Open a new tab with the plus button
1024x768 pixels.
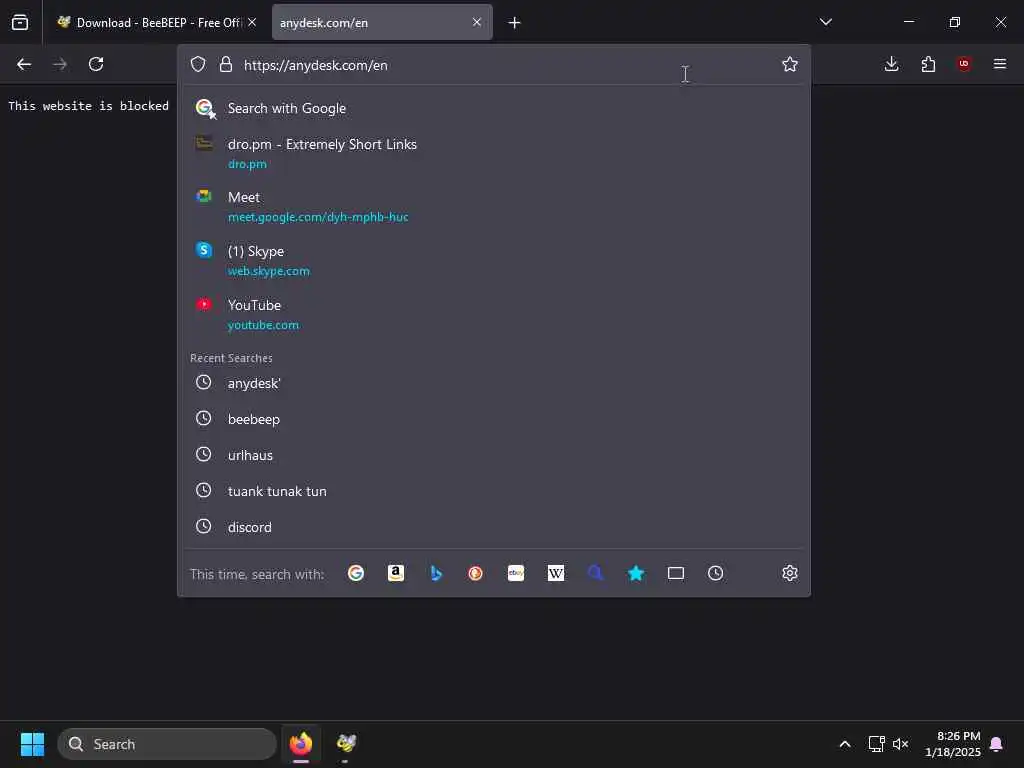514,23
